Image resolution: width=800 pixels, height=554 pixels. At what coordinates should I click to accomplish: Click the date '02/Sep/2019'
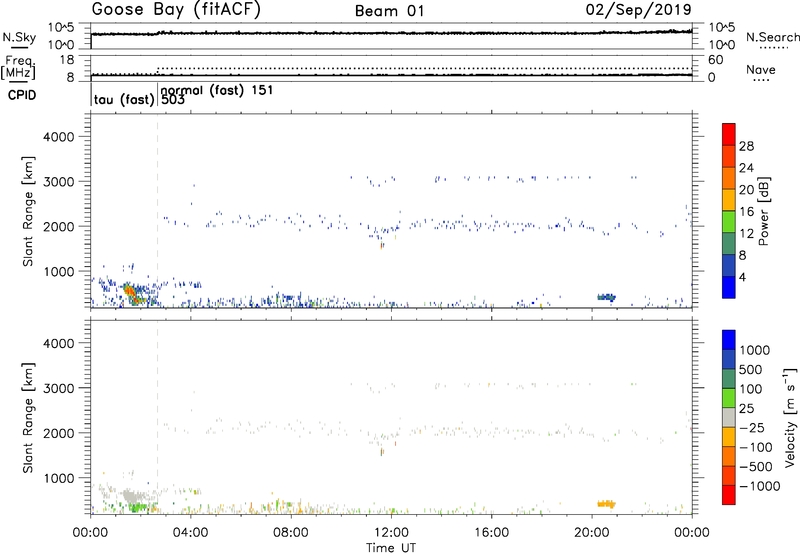coord(639,10)
